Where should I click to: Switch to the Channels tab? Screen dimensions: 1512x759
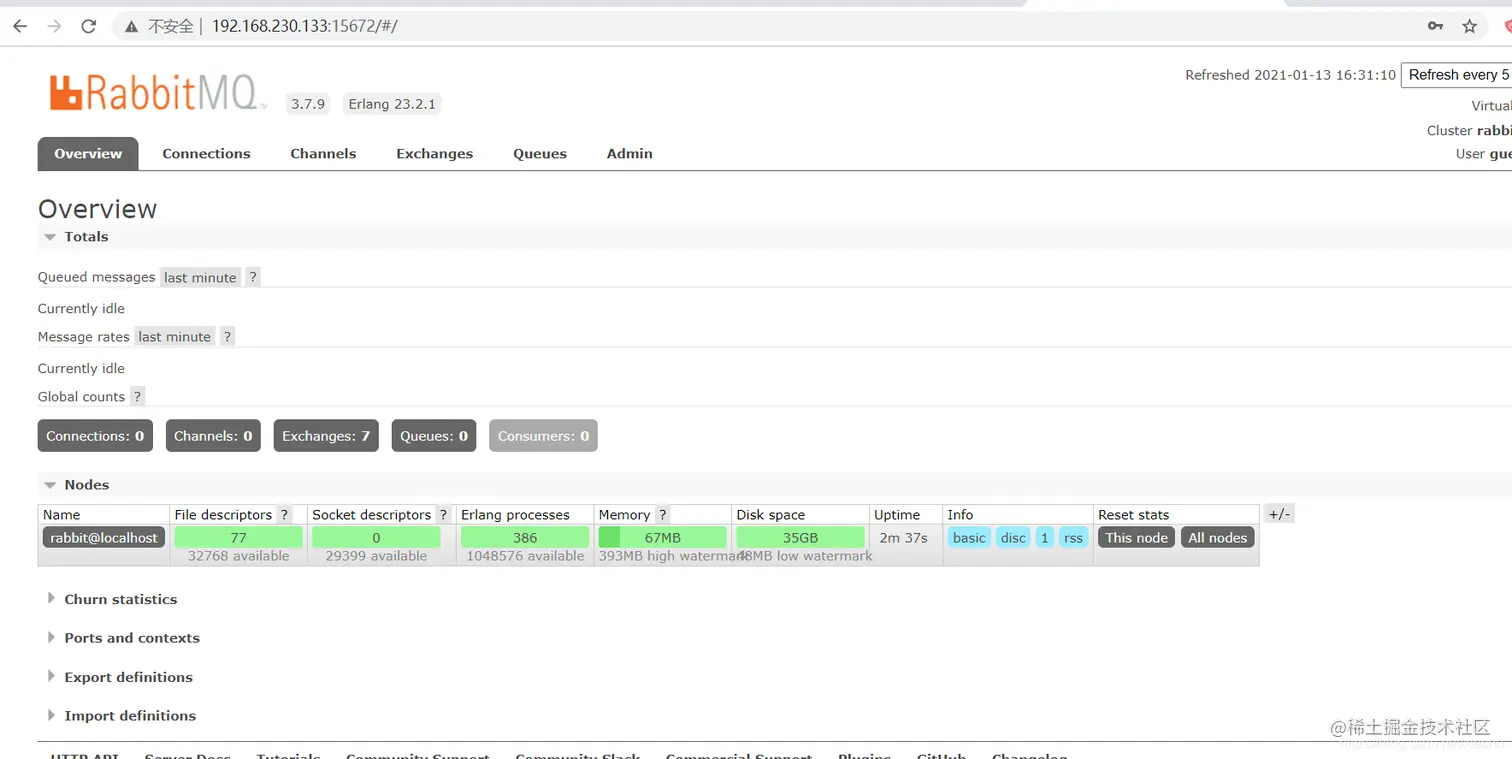pos(323,154)
